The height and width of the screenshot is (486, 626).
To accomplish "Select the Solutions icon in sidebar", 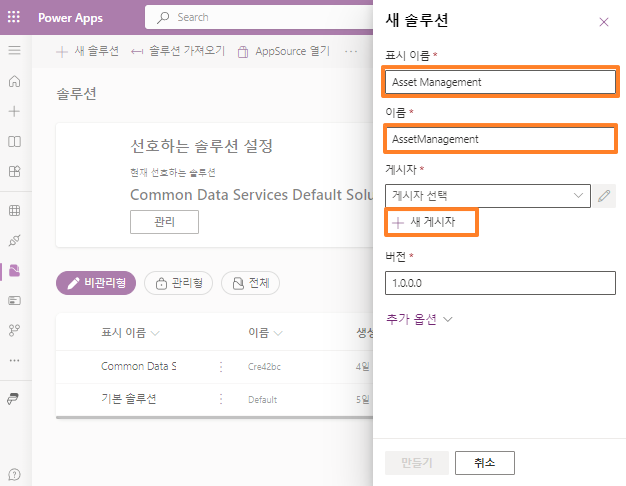I will pos(14,270).
